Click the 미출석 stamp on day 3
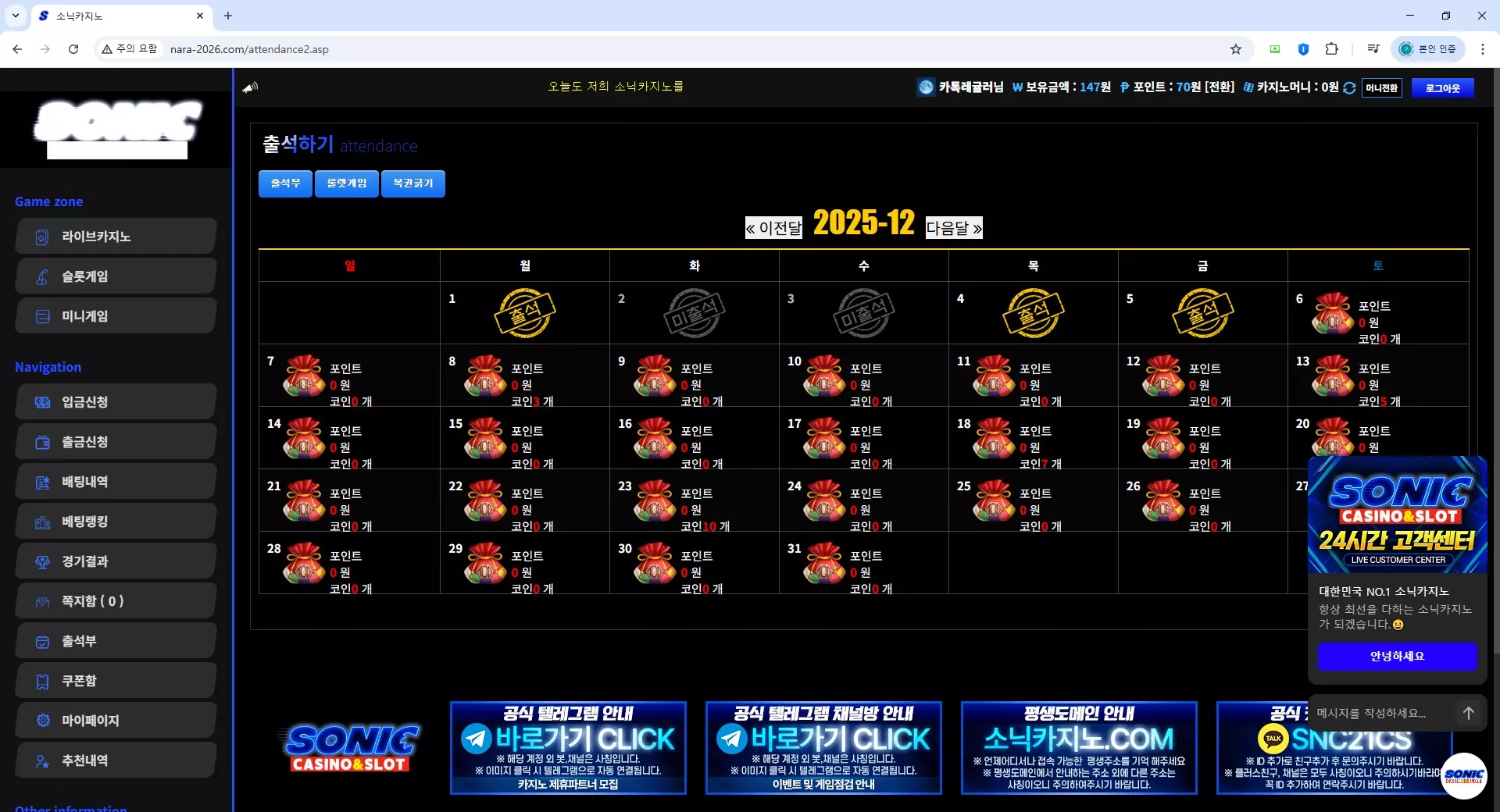1500x812 pixels. (x=864, y=313)
